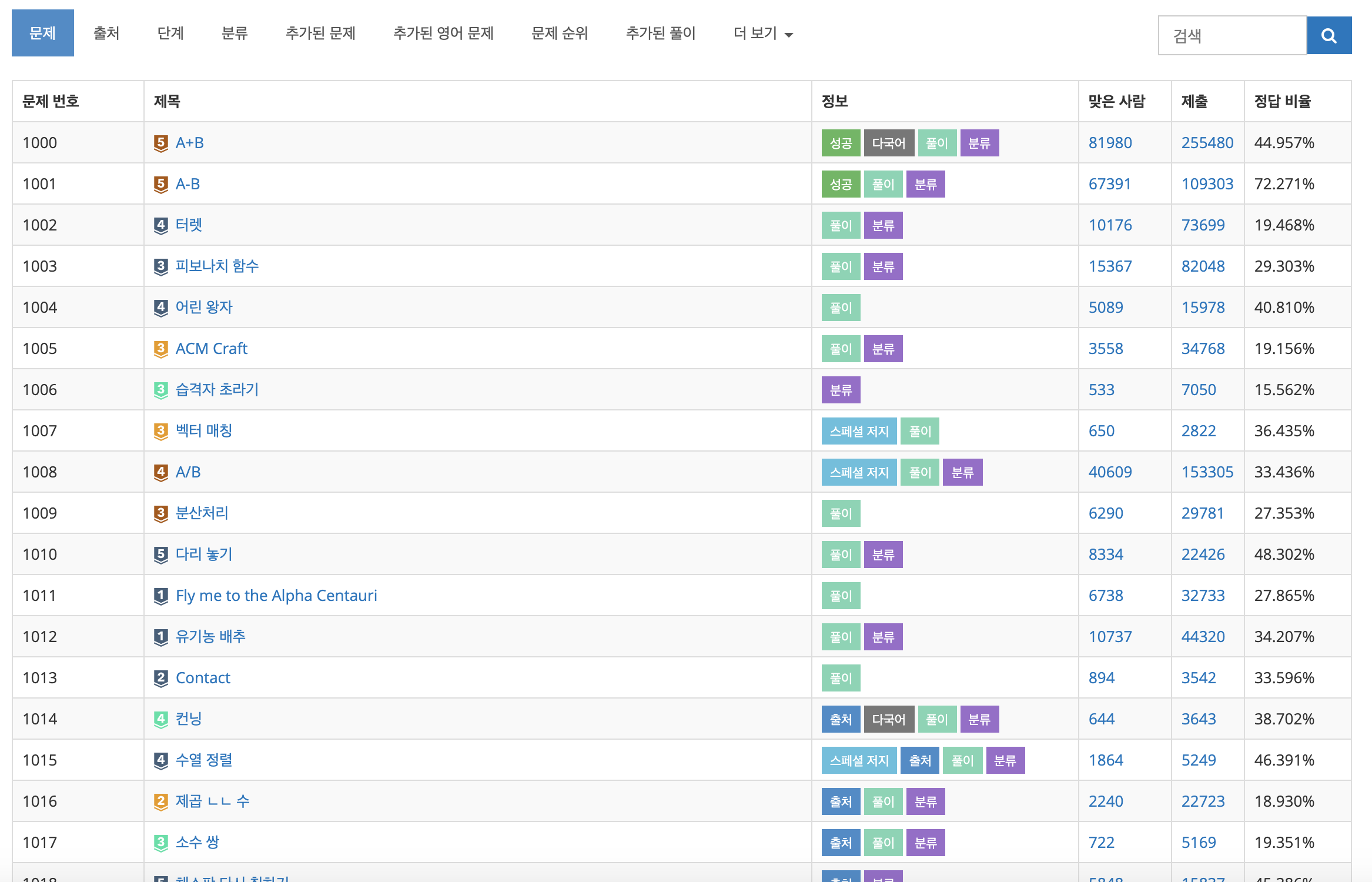This screenshot has height=882, width=1372.
Task: Focus the 검색 search input field
Action: pos(1232,36)
